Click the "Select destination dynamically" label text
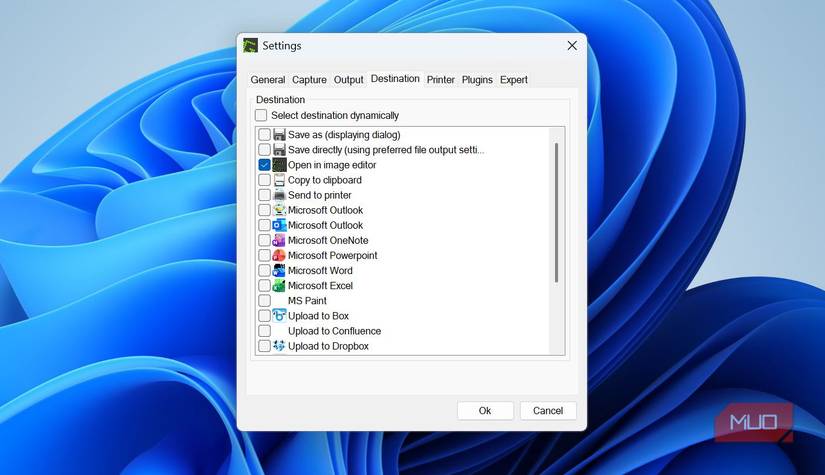 [x=335, y=115]
